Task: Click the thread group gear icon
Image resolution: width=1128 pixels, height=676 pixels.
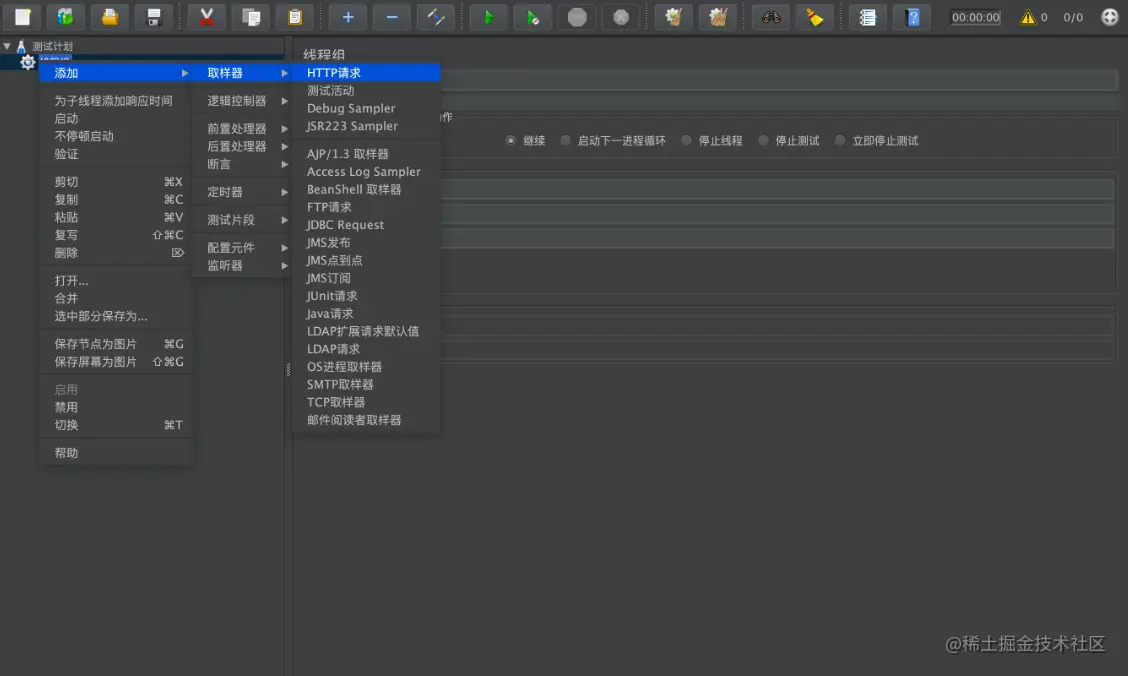Action: (x=27, y=63)
